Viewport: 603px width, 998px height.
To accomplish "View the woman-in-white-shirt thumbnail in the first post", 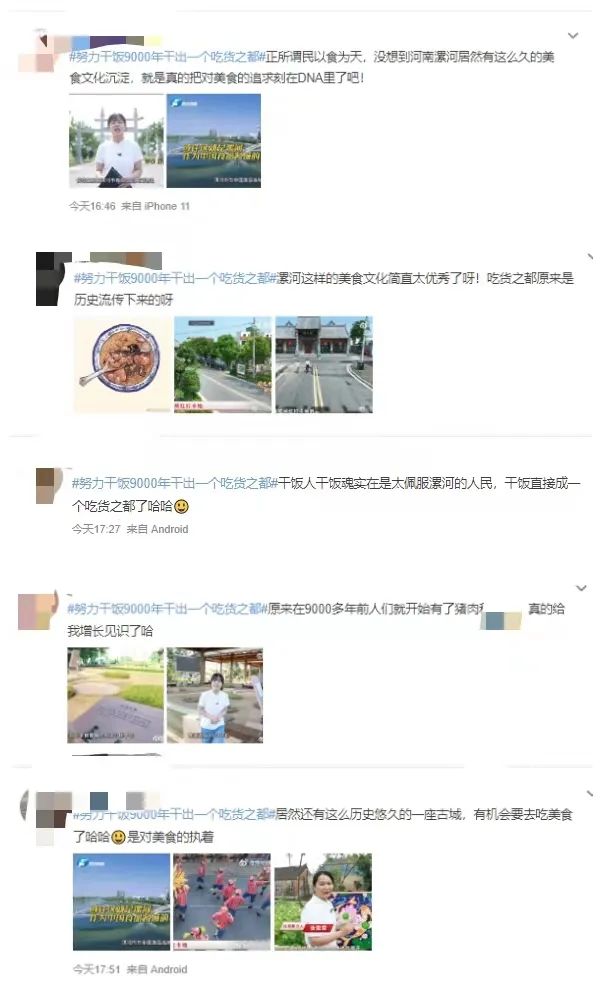I will [x=117, y=141].
